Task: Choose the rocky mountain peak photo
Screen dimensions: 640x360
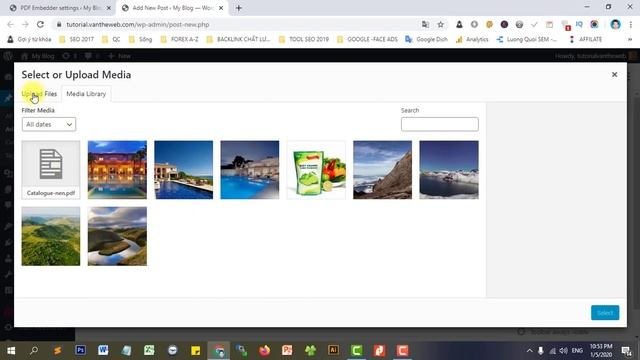Action: (x=382, y=170)
